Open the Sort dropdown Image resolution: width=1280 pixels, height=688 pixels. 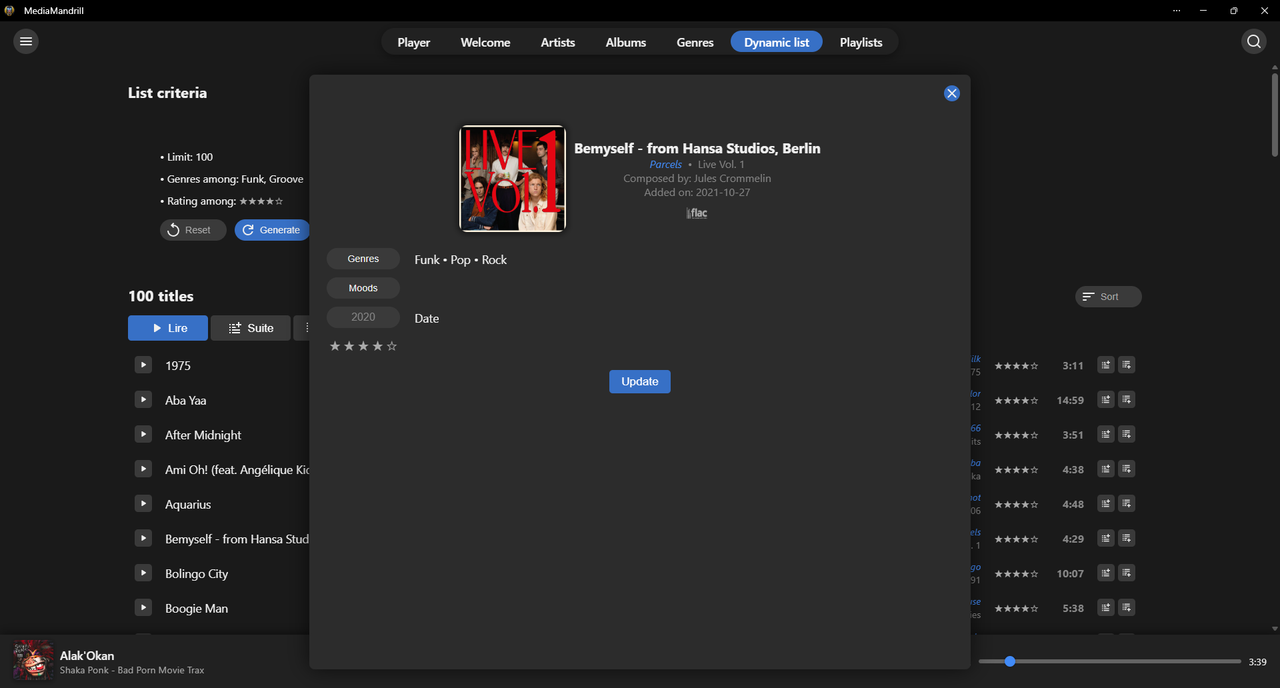pos(1108,297)
